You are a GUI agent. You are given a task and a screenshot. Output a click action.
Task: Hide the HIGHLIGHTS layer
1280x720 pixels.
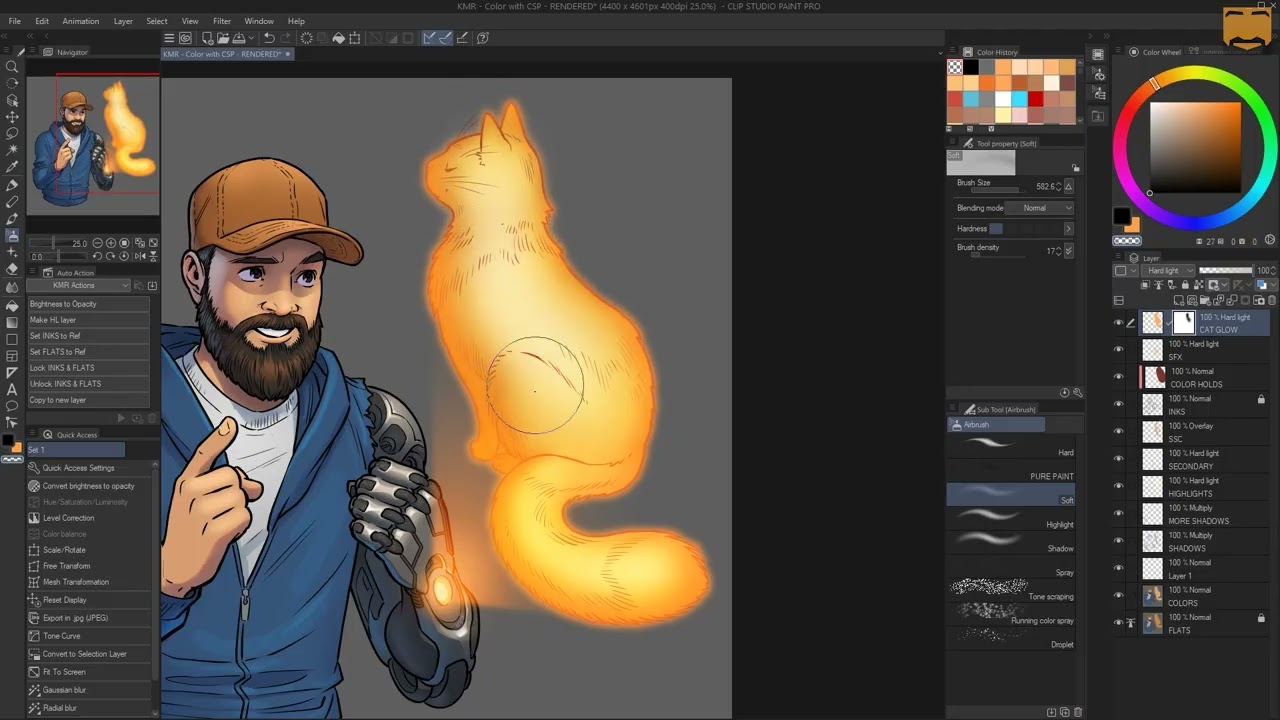(1118, 486)
